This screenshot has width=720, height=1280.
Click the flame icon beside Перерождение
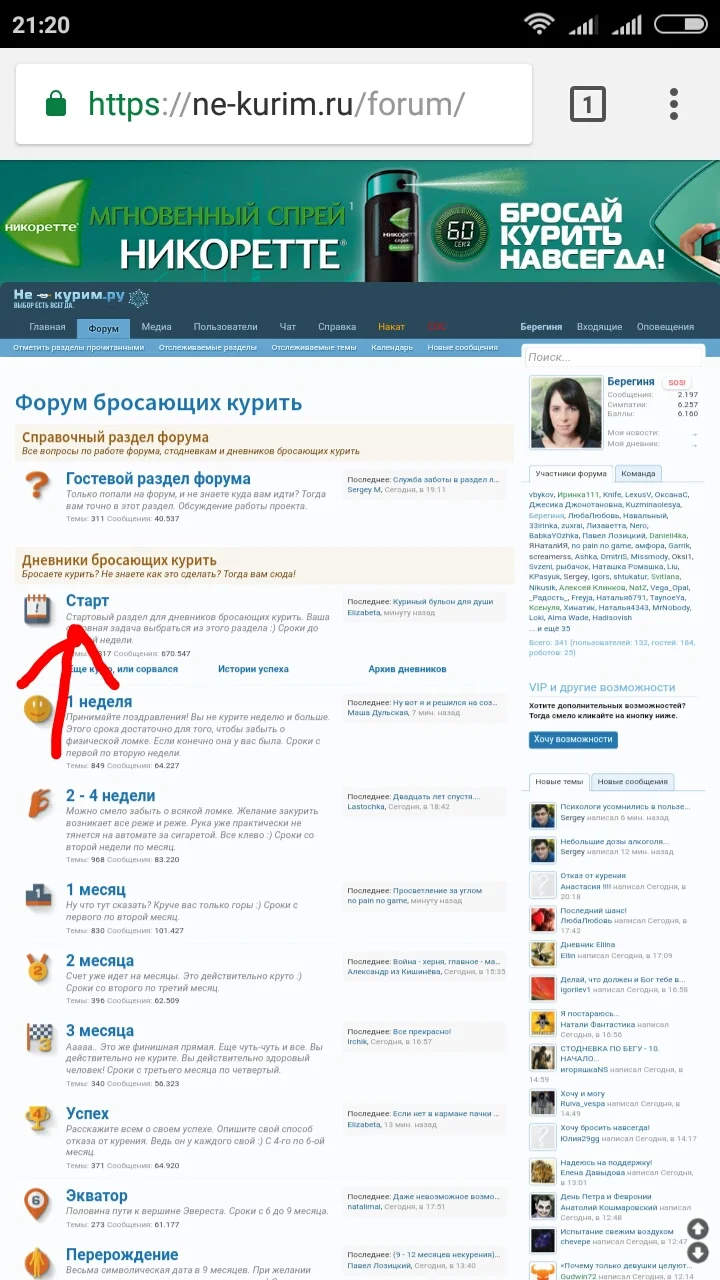pyautogui.click(x=37, y=1262)
